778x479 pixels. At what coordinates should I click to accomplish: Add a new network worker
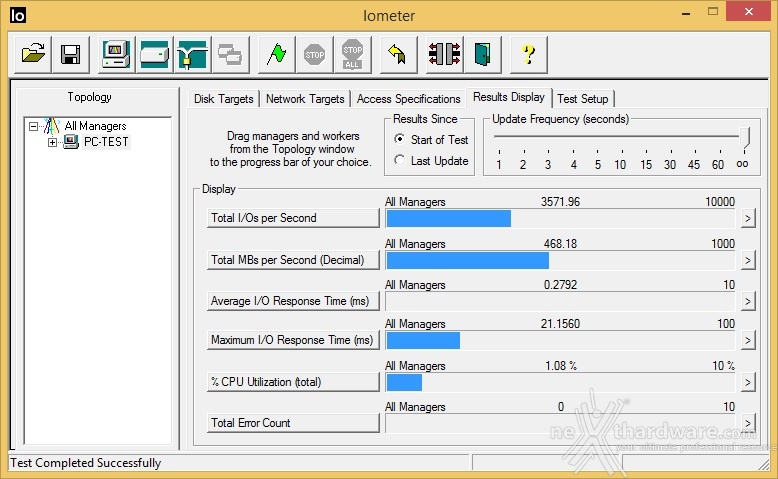192,54
